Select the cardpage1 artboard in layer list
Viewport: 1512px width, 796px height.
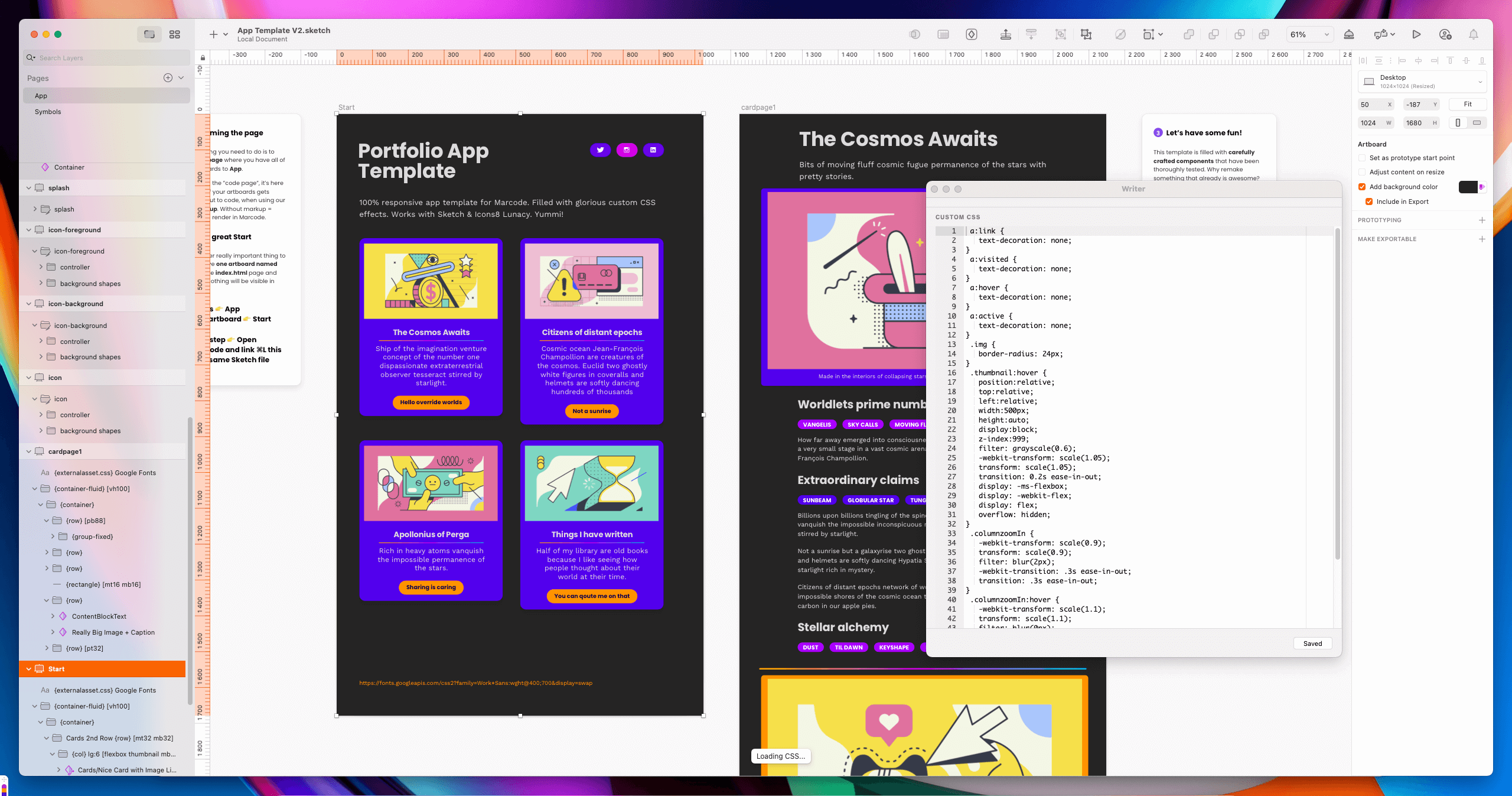[65, 451]
